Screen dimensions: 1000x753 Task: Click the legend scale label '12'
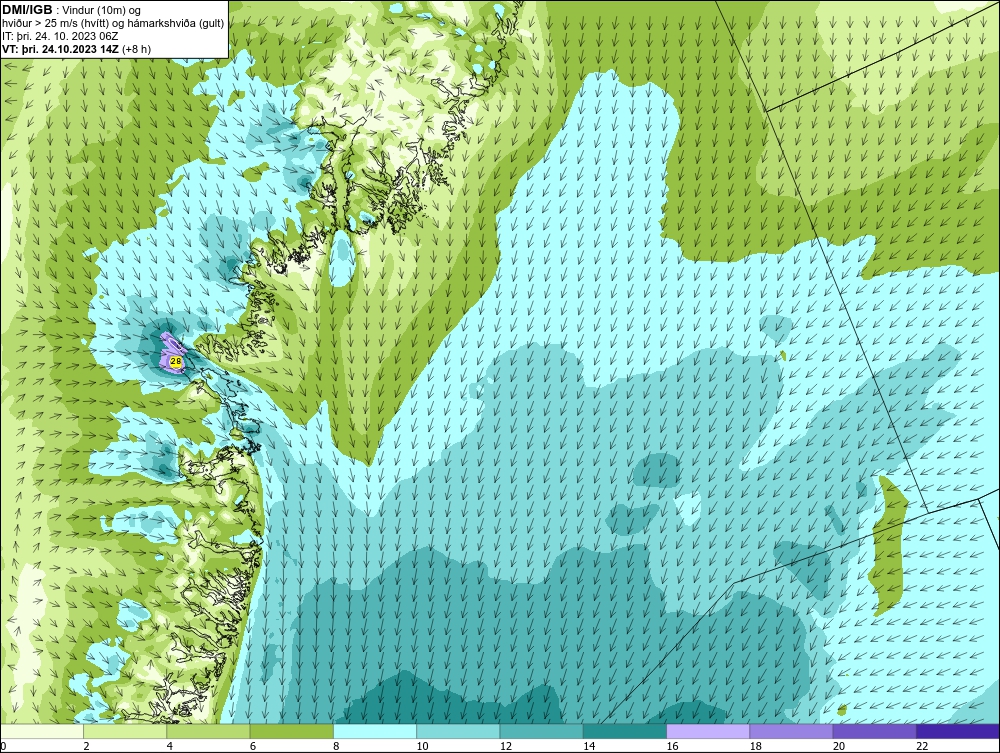506,746
